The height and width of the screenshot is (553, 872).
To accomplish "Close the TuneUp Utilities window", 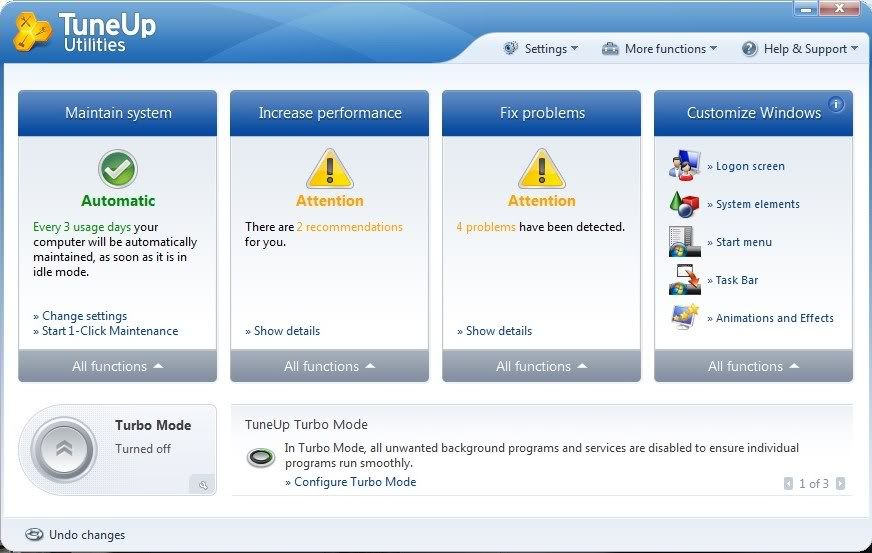I will click(839, 8).
